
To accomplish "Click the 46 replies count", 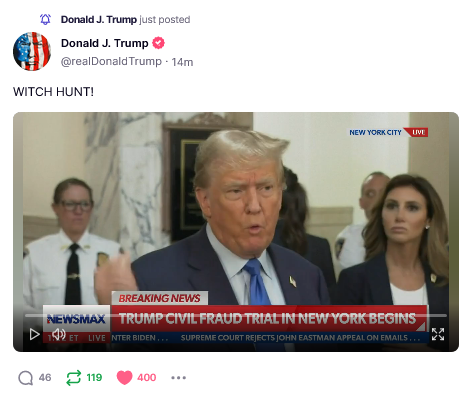I will (x=45, y=378).
